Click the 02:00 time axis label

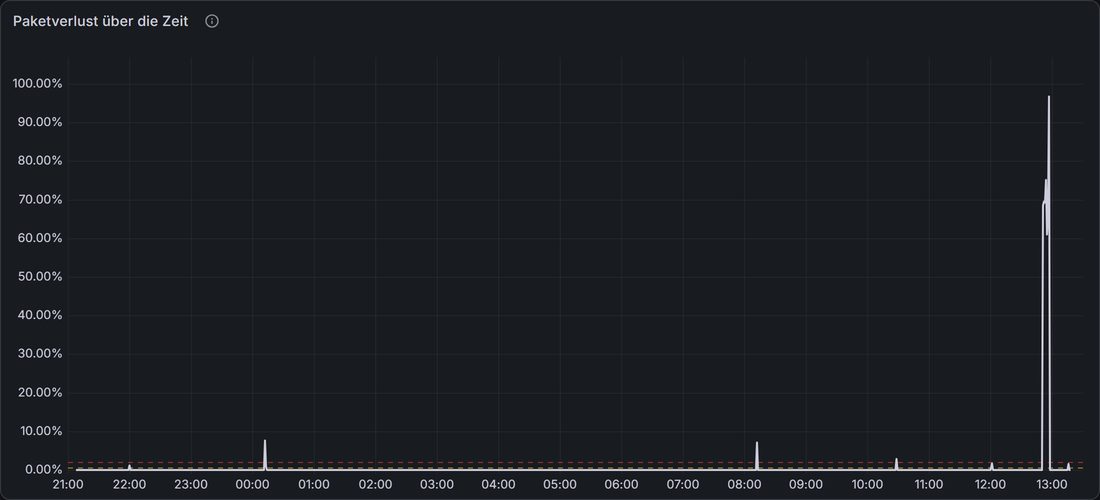point(375,485)
